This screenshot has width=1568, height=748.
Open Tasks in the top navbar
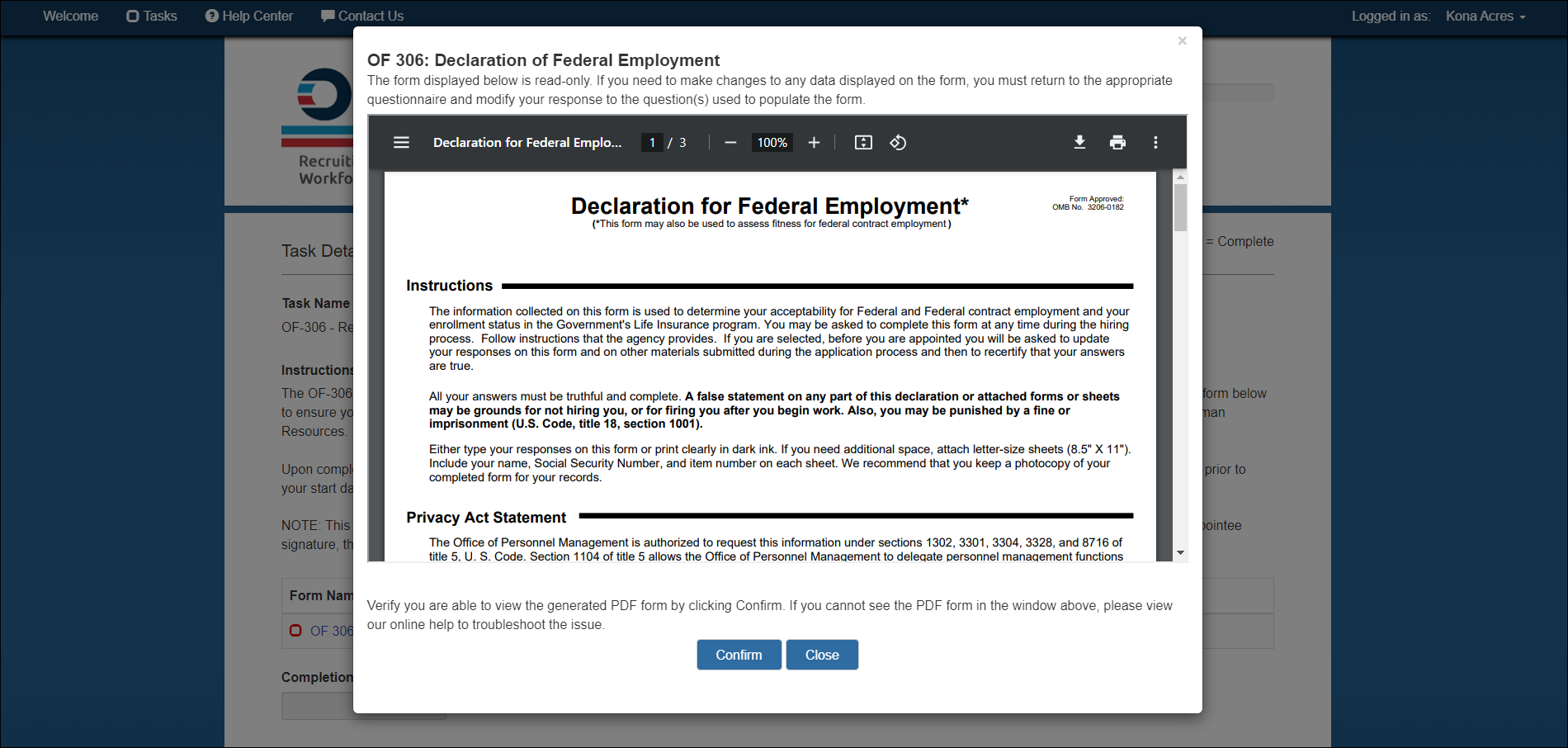coord(152,16)
